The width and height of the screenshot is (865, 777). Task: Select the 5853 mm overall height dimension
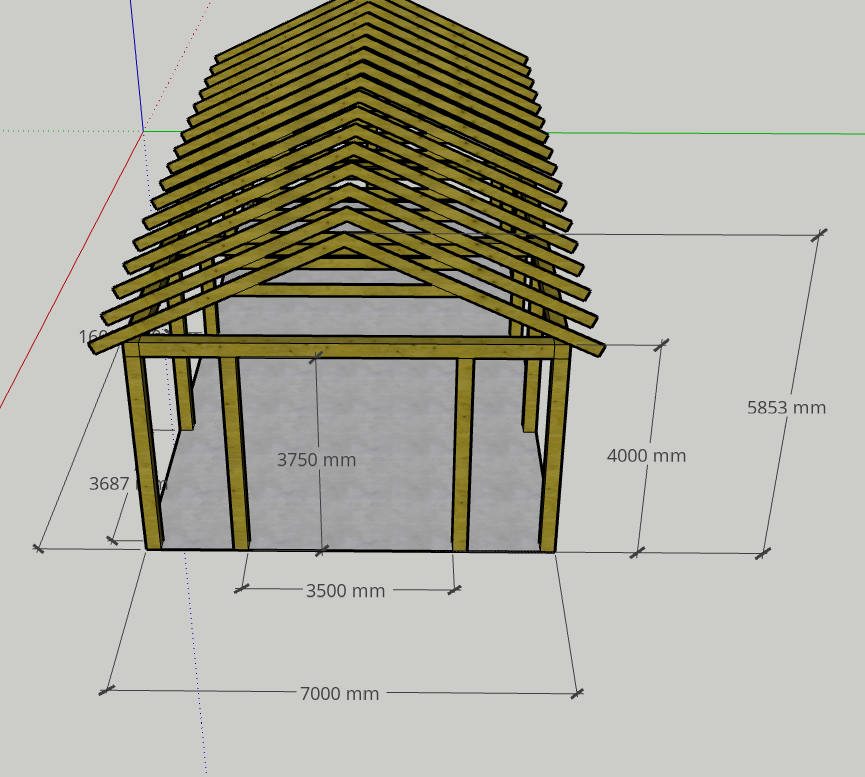(x=786, y=408)
